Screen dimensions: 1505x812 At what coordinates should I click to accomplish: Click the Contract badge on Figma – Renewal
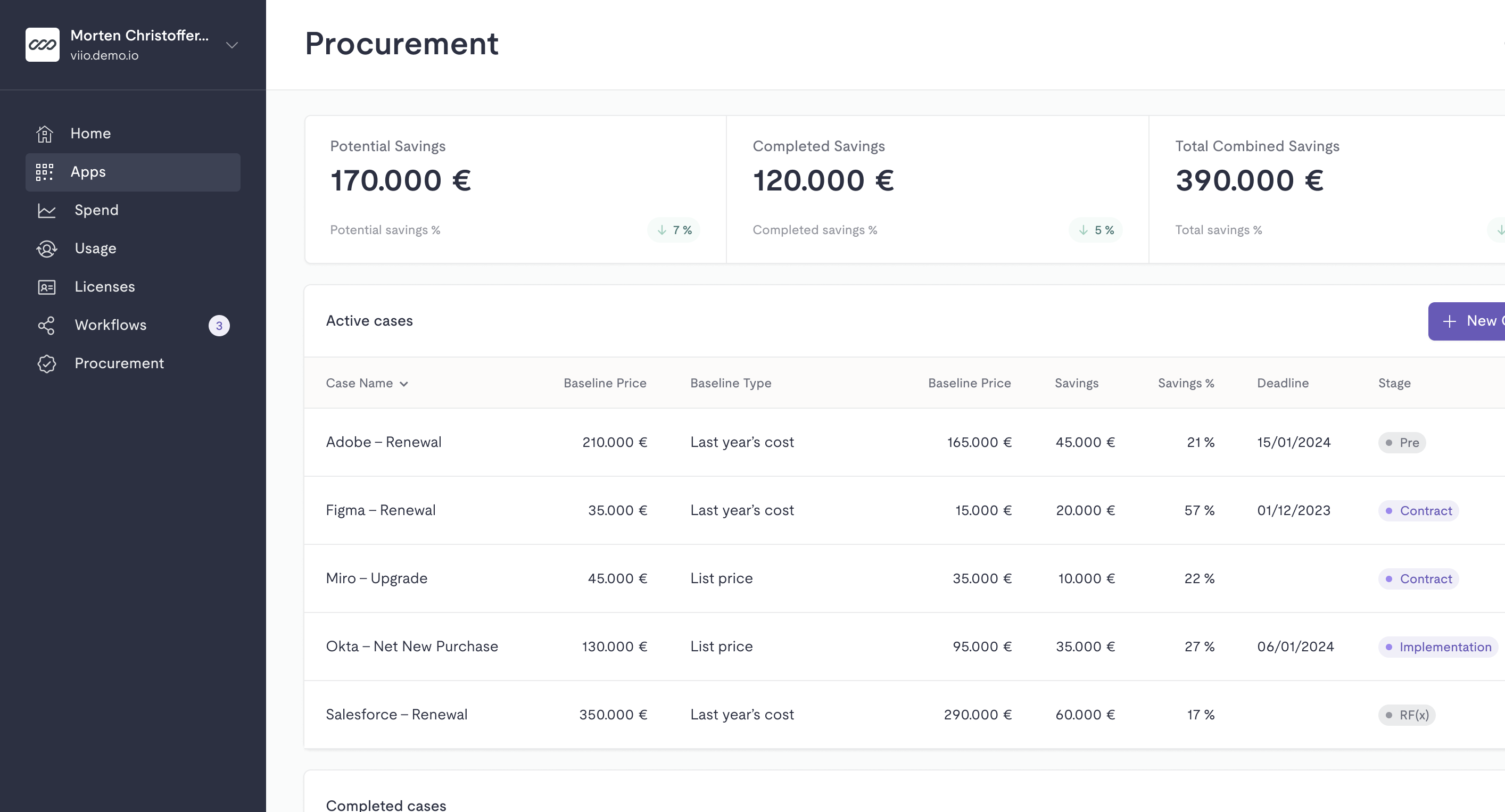coord(1419,510)
